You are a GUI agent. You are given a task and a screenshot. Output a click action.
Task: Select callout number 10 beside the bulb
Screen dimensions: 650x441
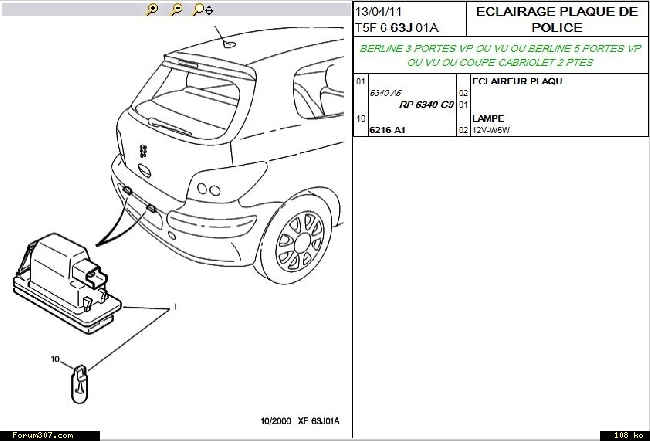[56, 358]
